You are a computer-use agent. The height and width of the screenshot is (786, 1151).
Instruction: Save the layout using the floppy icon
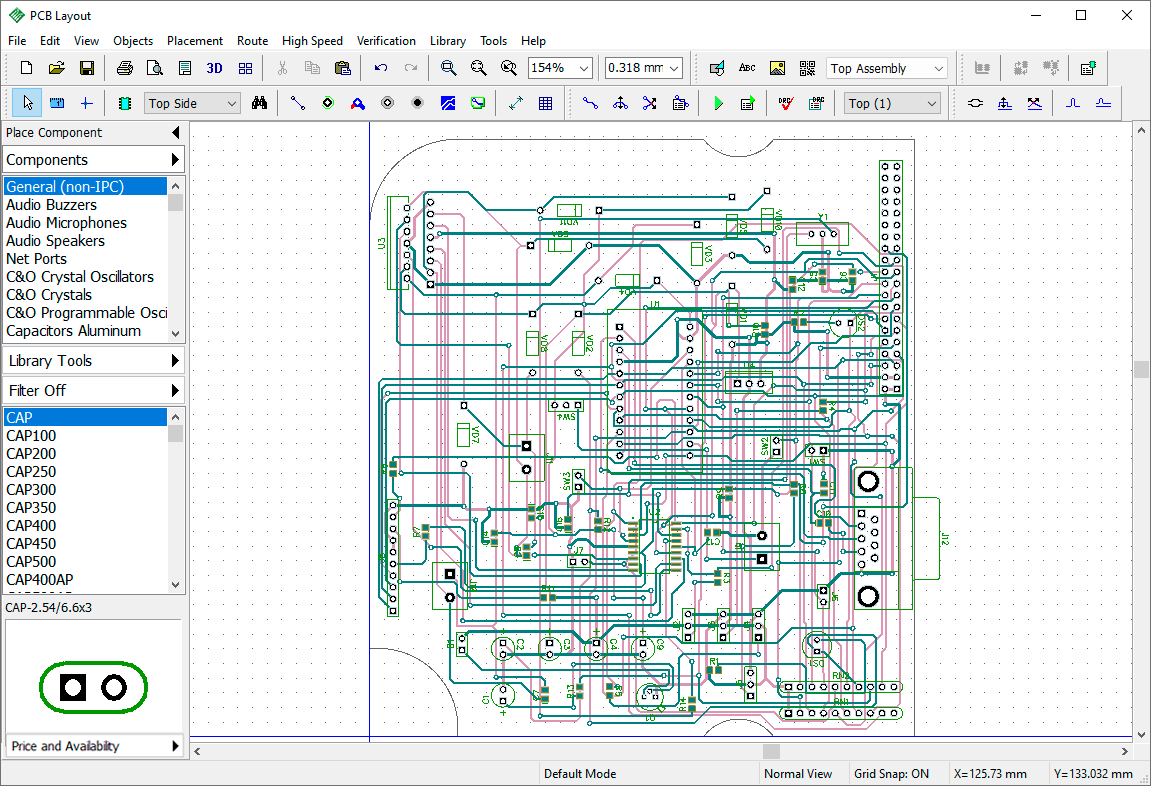click(x=87, y=68)
